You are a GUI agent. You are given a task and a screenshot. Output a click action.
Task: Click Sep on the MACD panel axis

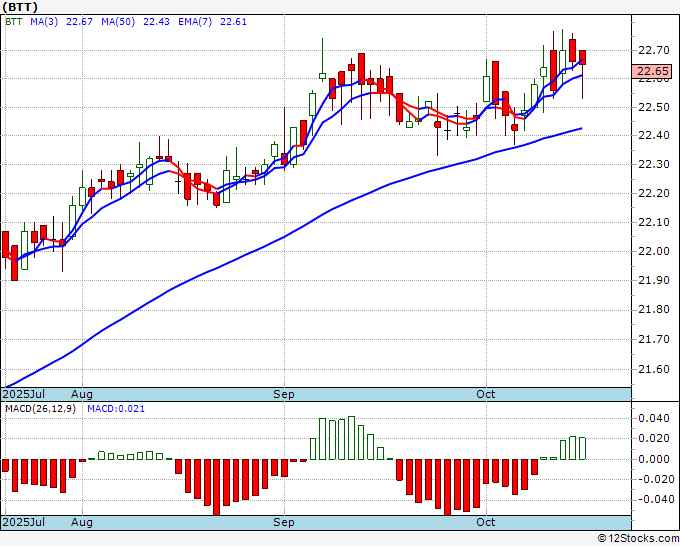284,522
